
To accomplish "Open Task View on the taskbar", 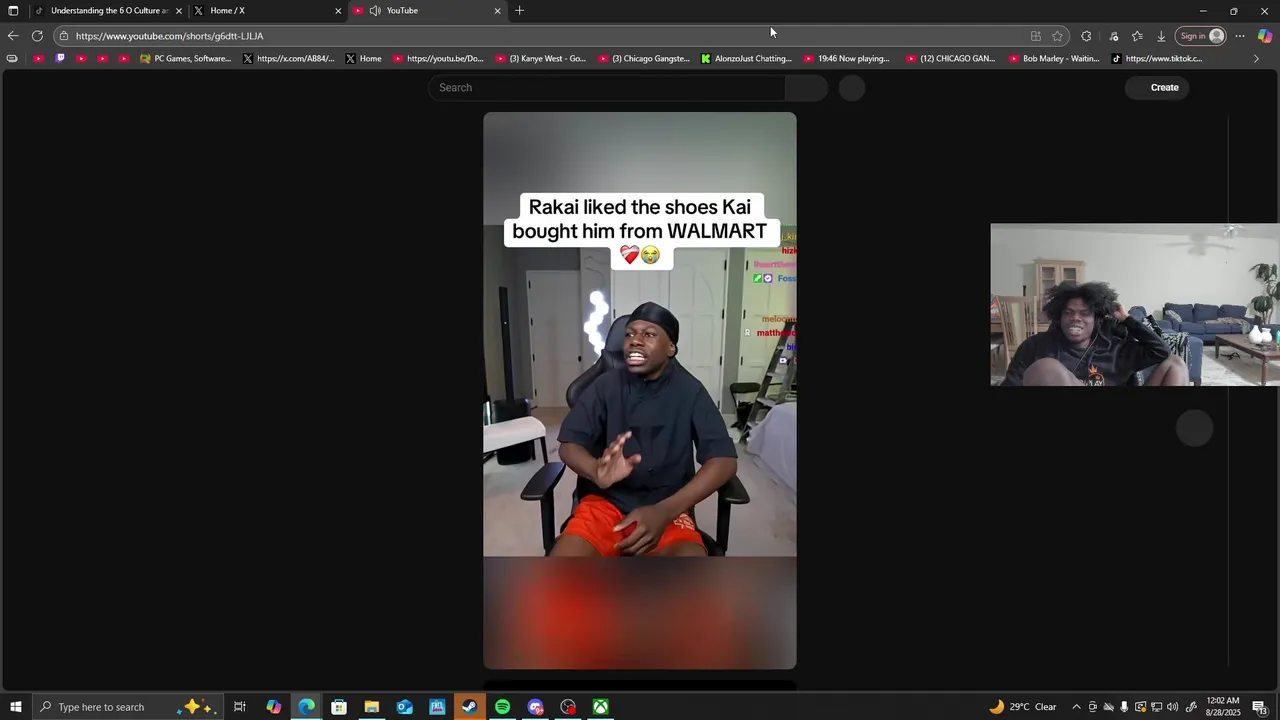I will 240,707.
